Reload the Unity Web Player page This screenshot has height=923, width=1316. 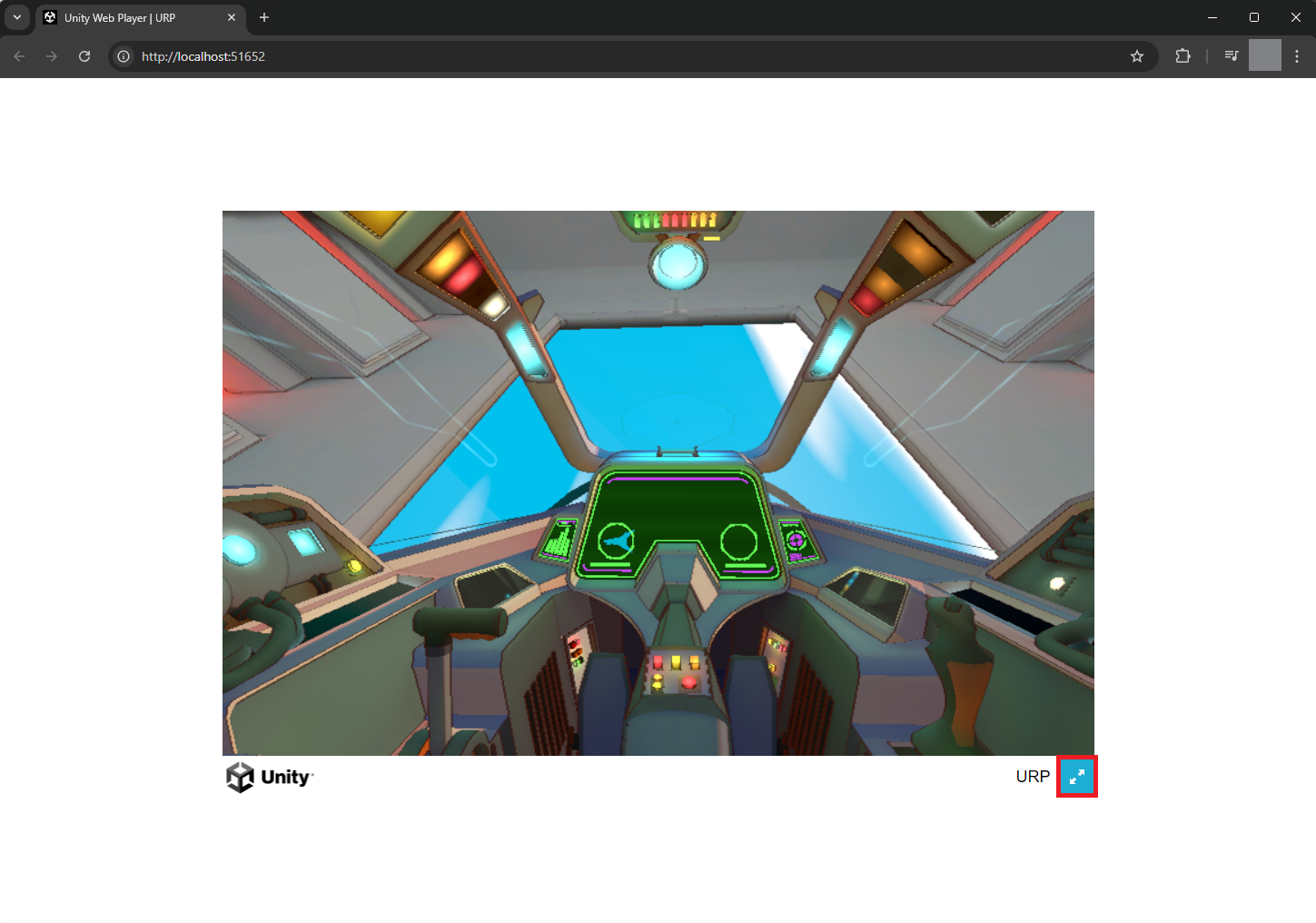(84, 56)
